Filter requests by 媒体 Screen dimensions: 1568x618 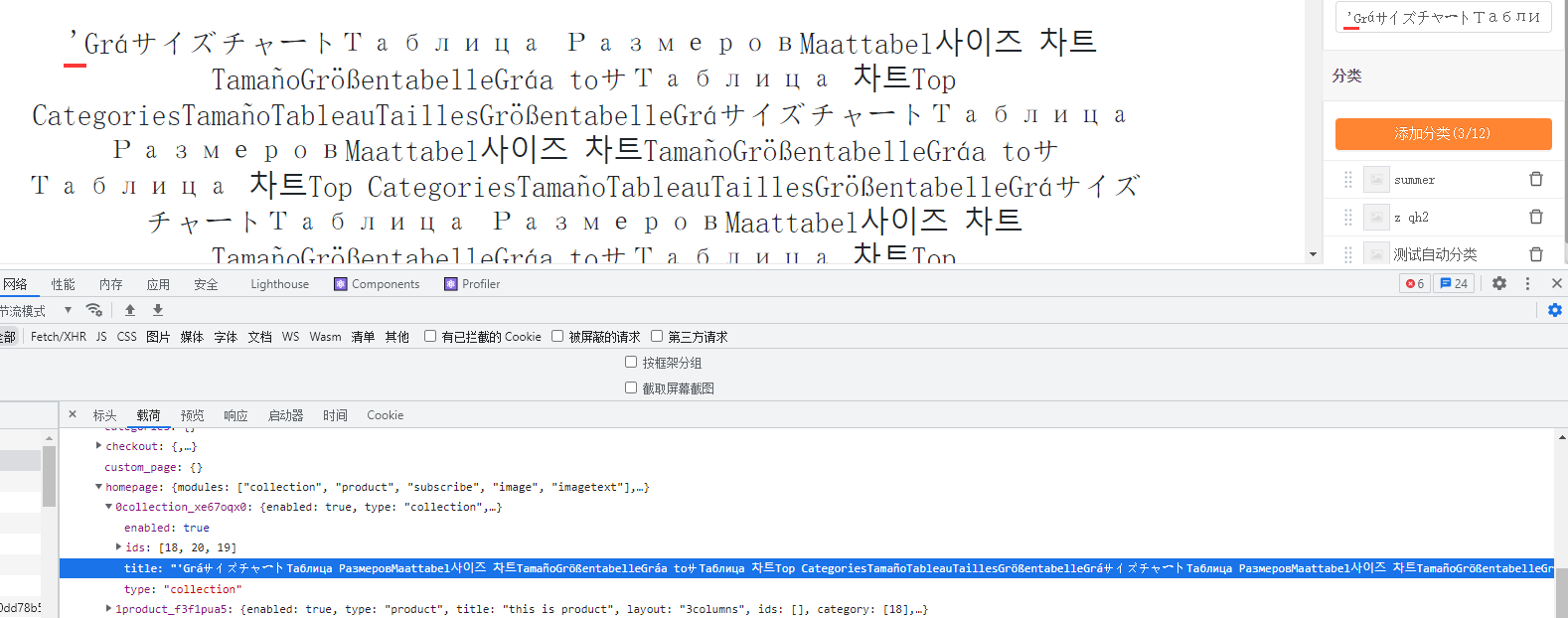tap(192, 337)
